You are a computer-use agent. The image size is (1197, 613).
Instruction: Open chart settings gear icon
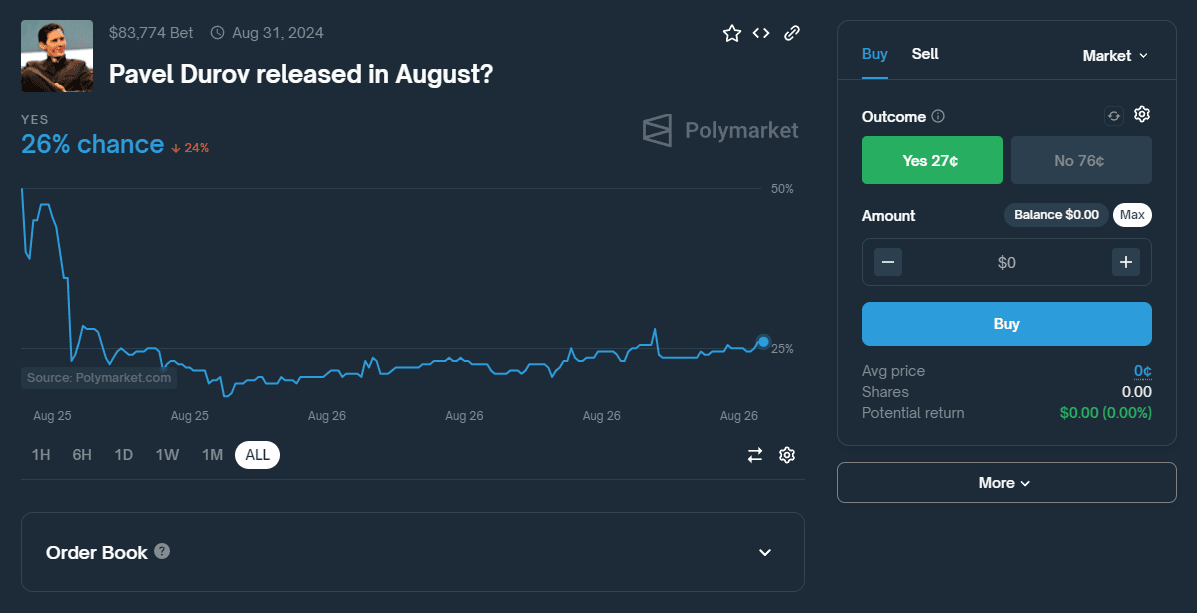[x=787, y=455]
